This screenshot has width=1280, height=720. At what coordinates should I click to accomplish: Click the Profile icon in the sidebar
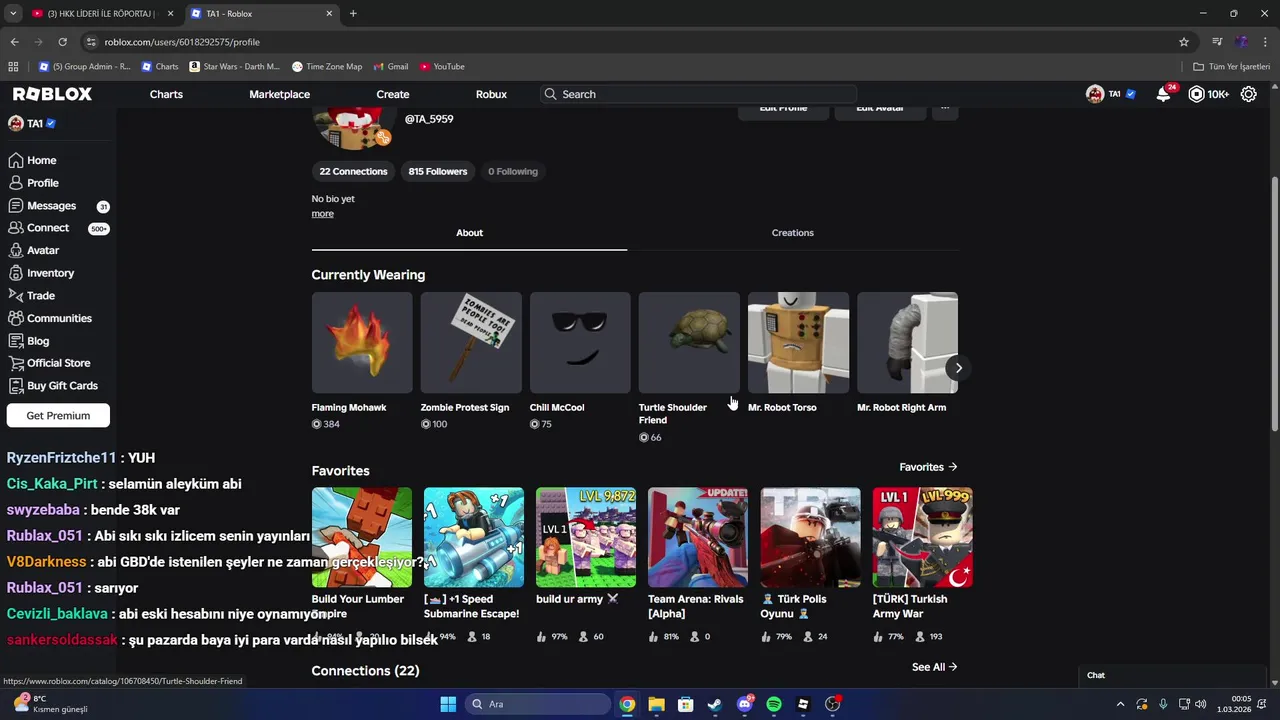coord(15,183)
